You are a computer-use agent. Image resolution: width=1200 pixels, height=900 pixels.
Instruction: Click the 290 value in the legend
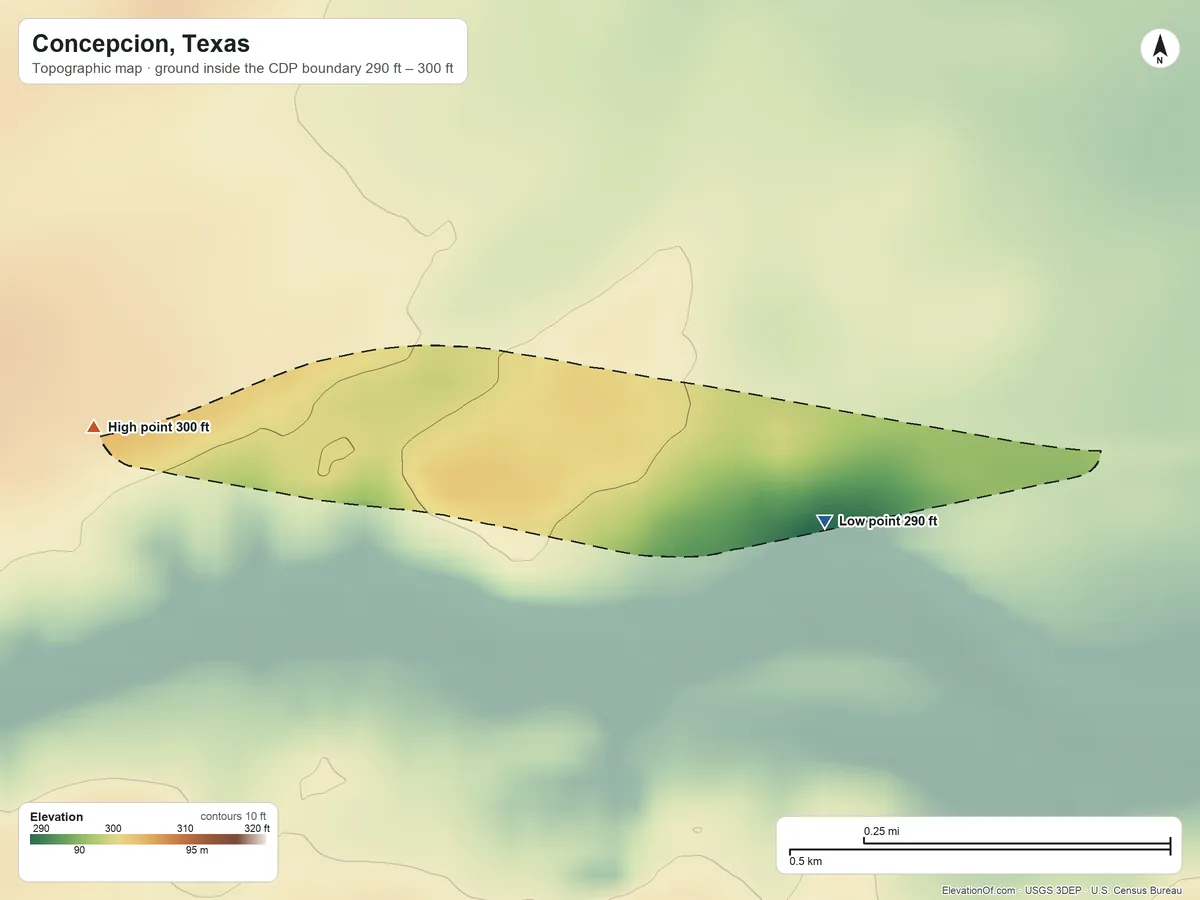click(x=41, y=828)
